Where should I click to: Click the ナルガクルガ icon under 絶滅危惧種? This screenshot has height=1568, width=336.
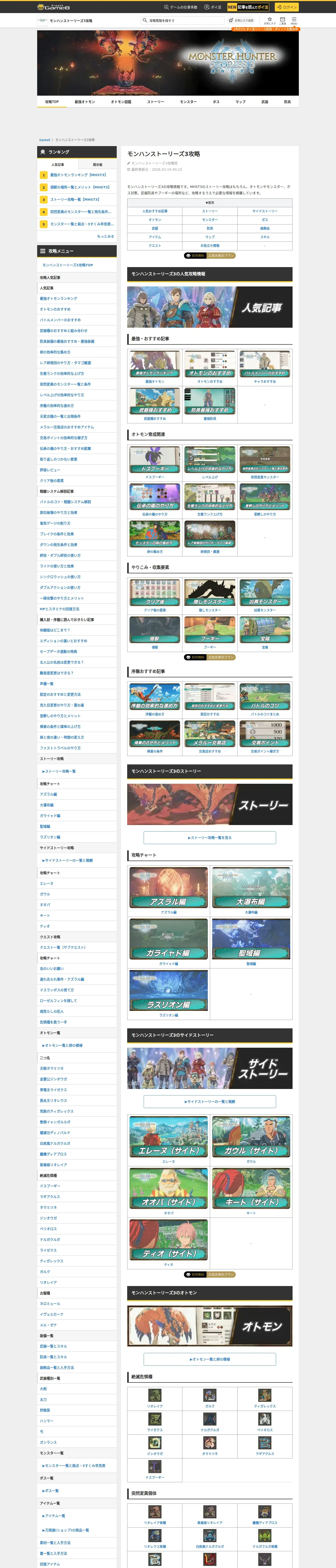(x=210, y=1419)
